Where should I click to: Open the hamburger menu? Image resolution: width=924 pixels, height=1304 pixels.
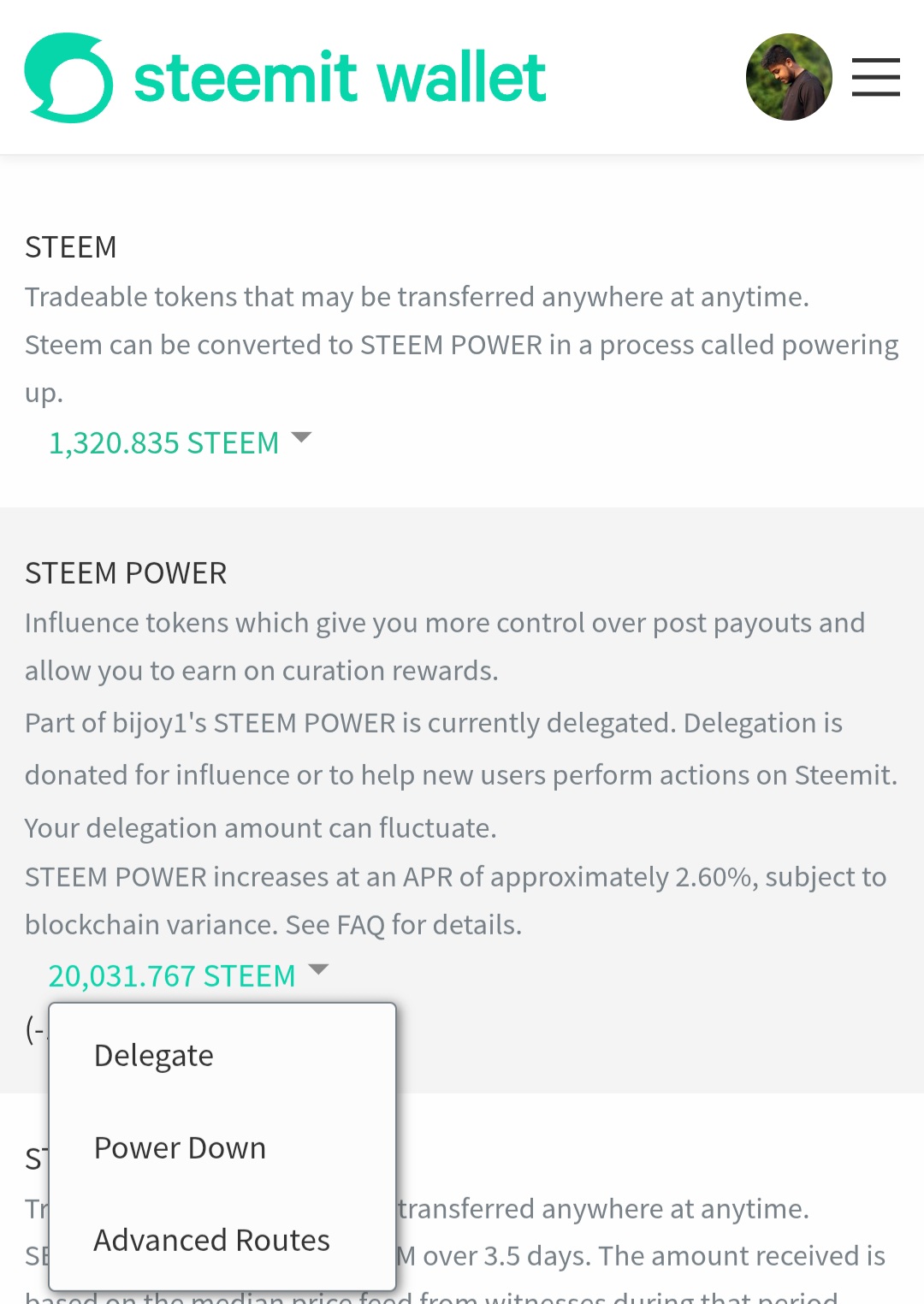875,77
